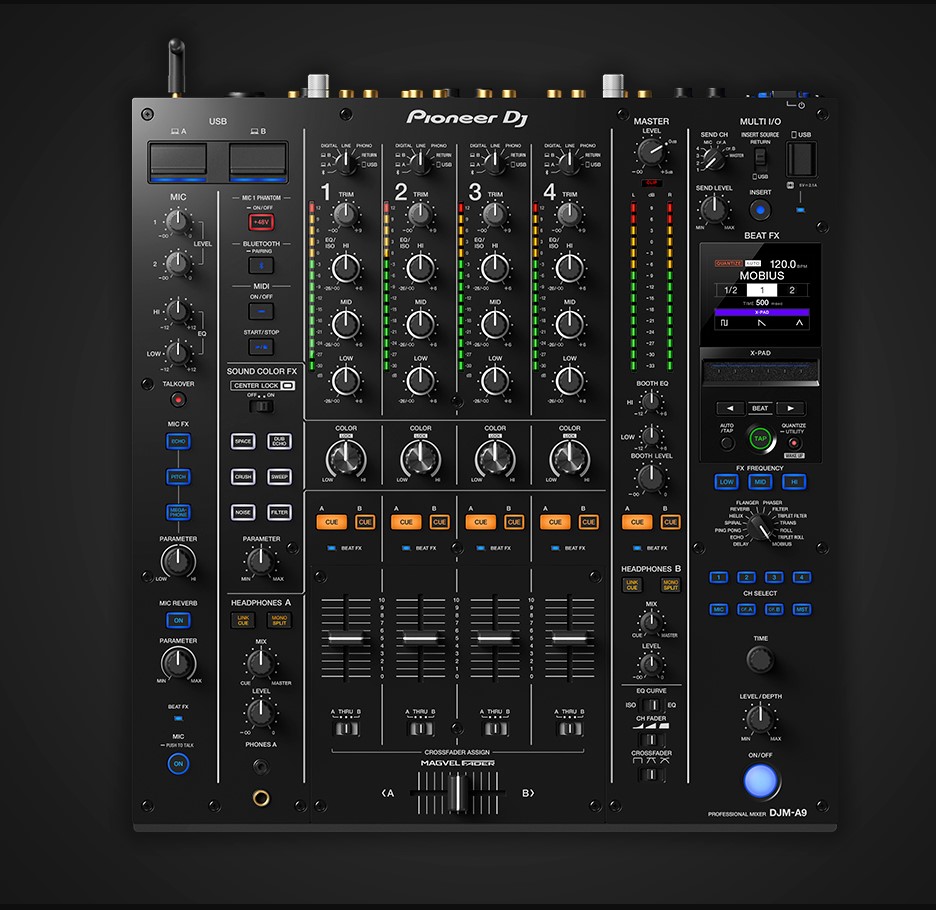Select the SPACE sound color FX
936x910 pixels.
(243, 441)
